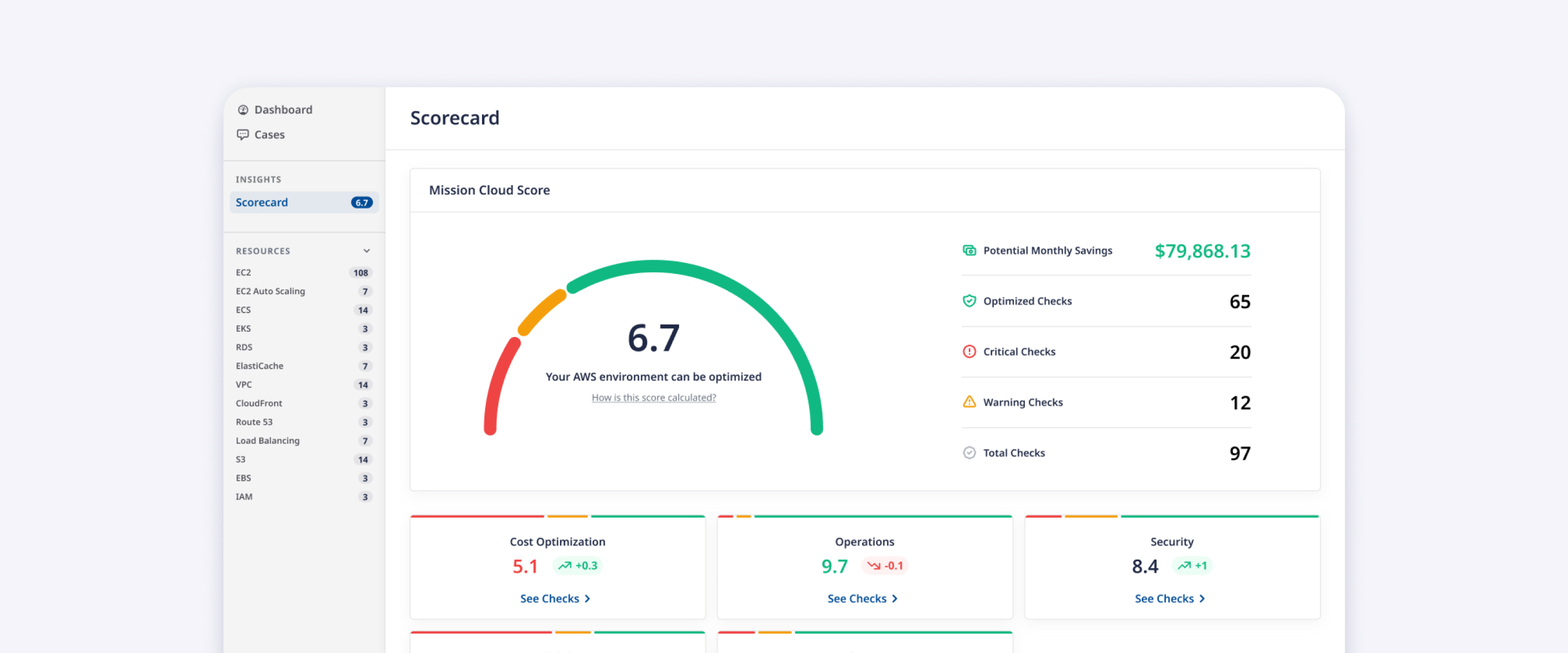Open Security See Checks chevron
Screen dimensions: 1568x653
[x=1202, y=598]
